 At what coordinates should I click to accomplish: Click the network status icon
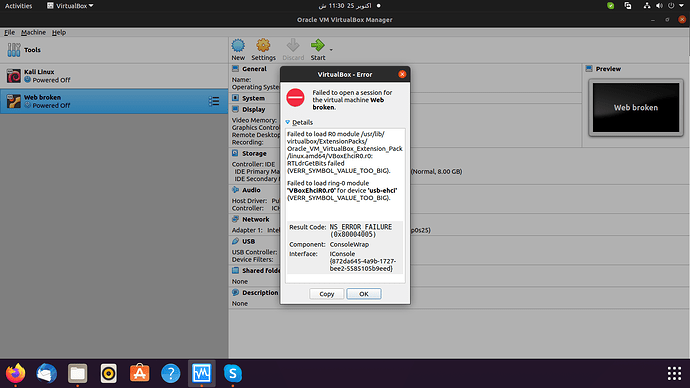coord(646,6)
